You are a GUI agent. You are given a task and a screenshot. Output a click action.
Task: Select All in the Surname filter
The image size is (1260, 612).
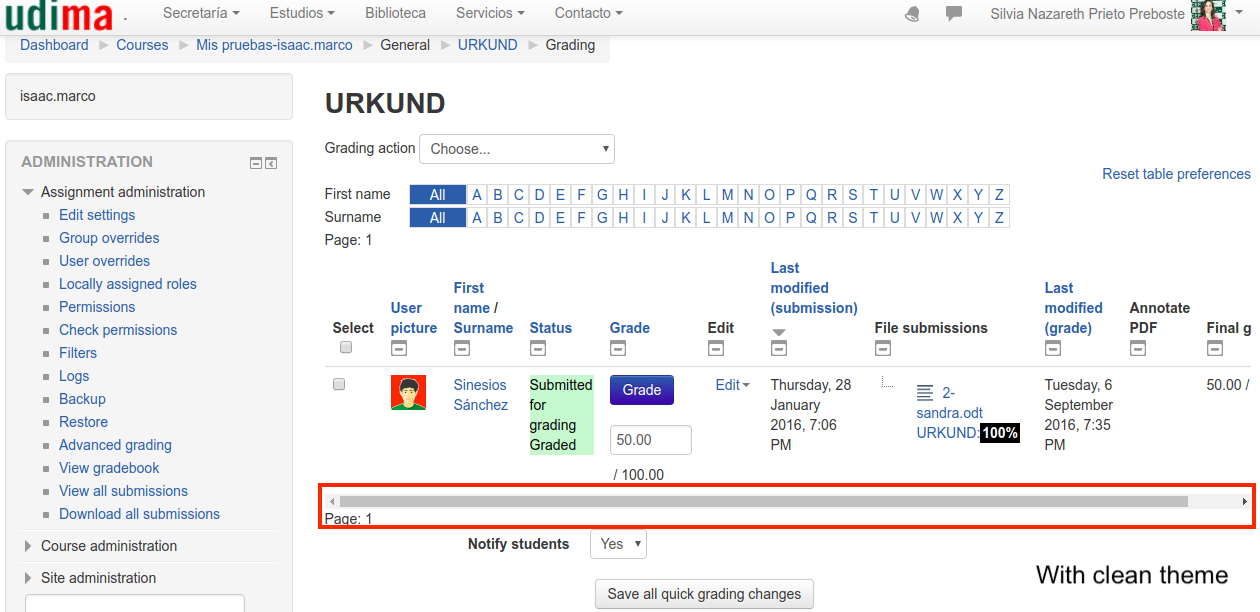click(x=438, y=218)
